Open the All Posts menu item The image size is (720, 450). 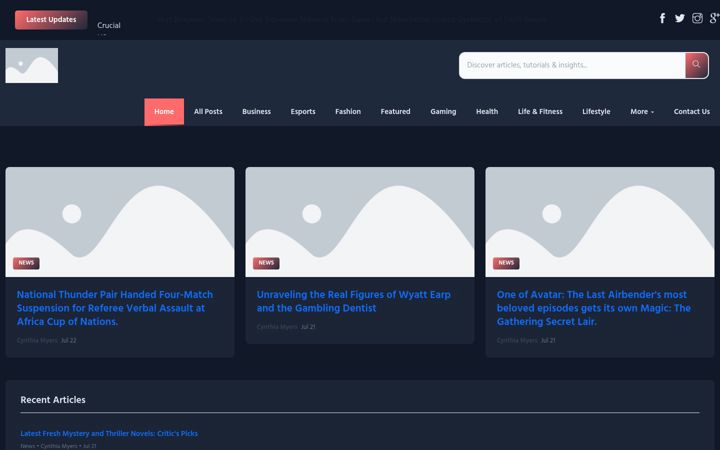(208, 112)
